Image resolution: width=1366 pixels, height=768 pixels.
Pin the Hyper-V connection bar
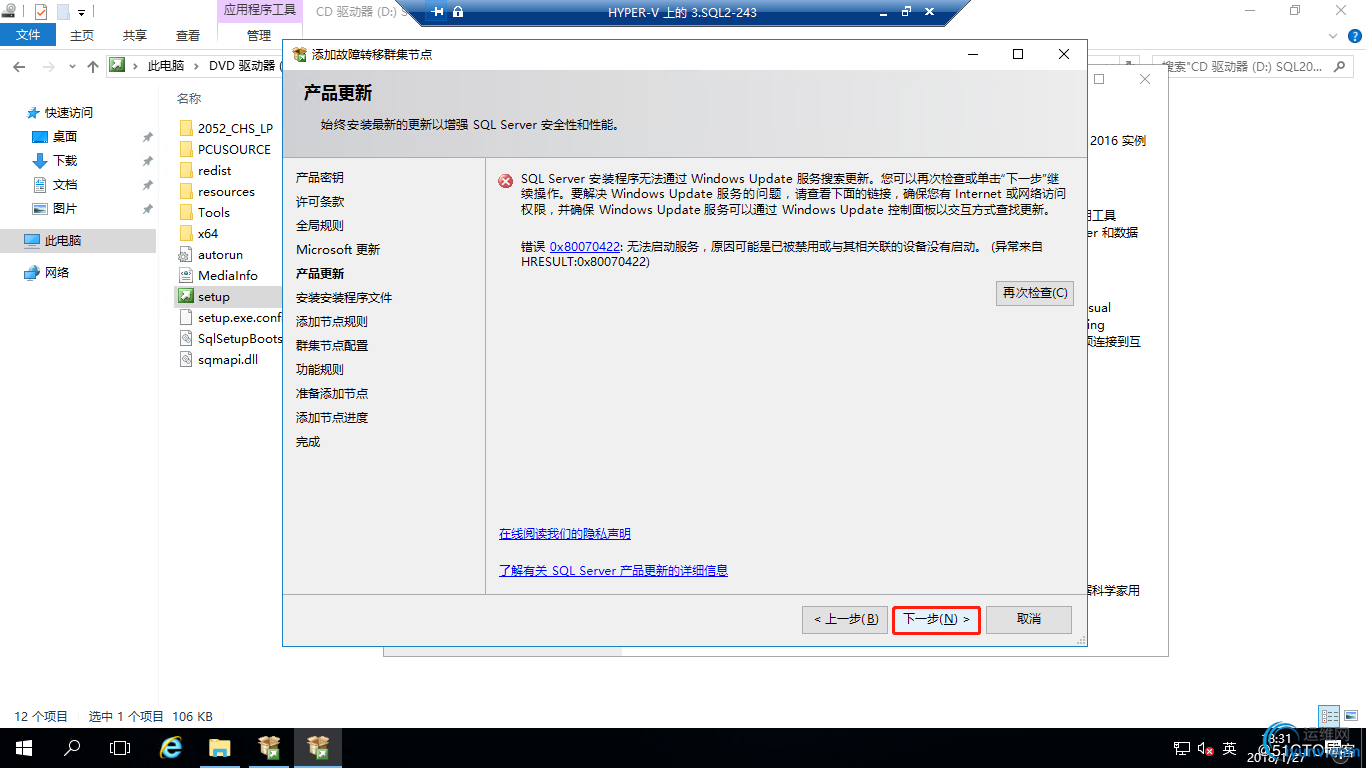point(437,12)
